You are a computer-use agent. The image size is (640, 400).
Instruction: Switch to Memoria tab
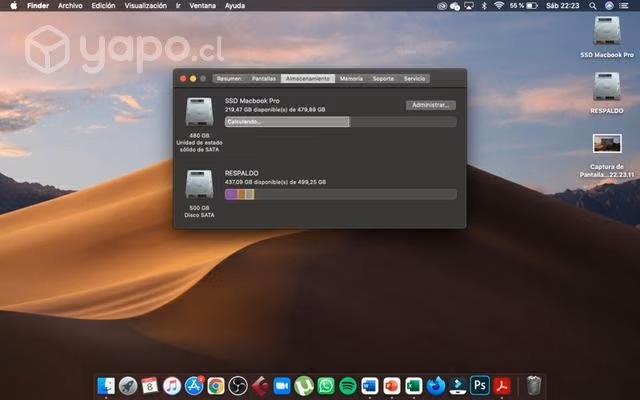click(351, 78)
